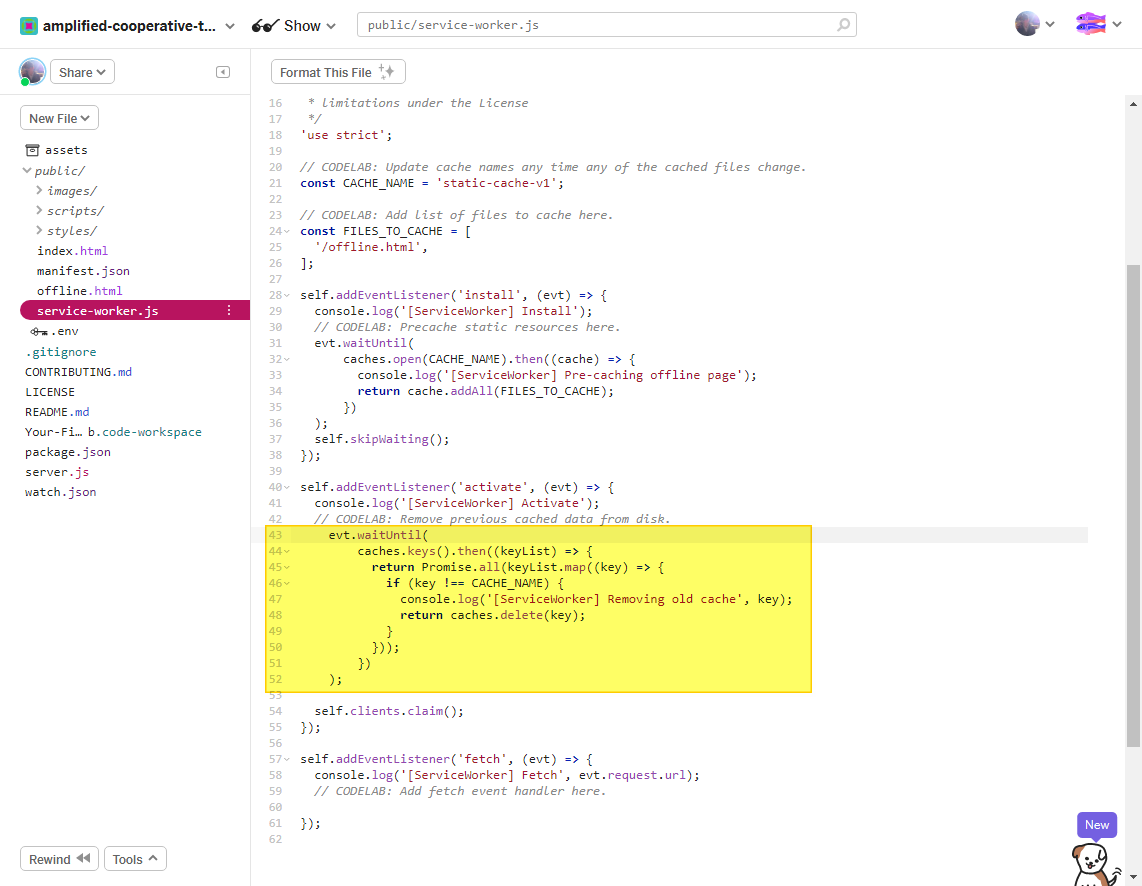This screenshot has height=886, width=1142.
Task: Open the assets folder item
Action: 57,150
